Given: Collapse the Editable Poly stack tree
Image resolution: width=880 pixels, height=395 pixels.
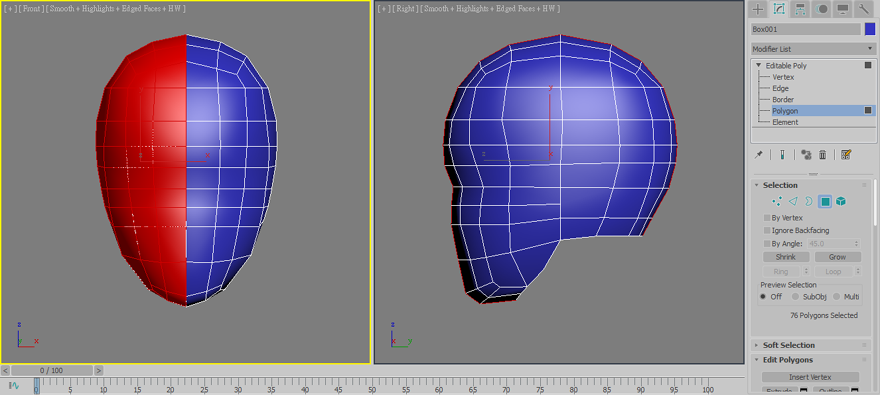Looking at the screenshot, I should tap(759, 66).
